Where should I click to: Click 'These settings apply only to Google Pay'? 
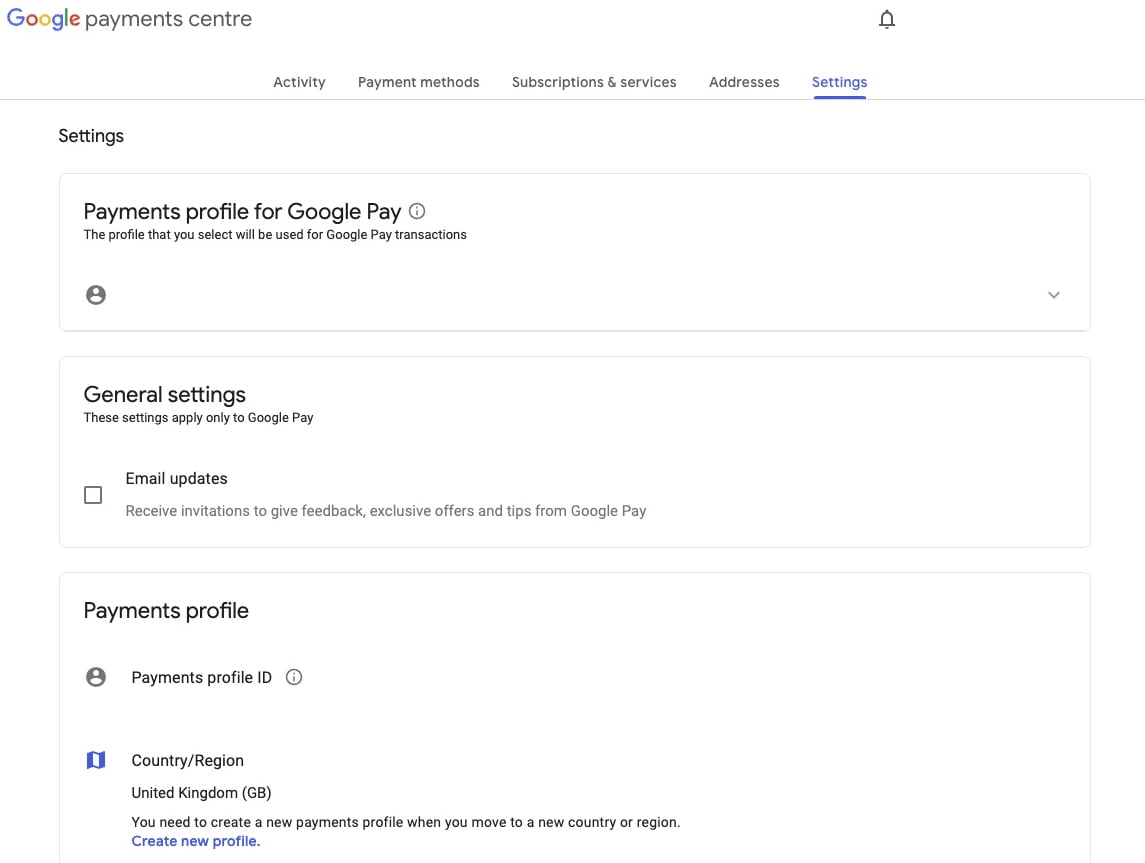[x=198, y=418]
